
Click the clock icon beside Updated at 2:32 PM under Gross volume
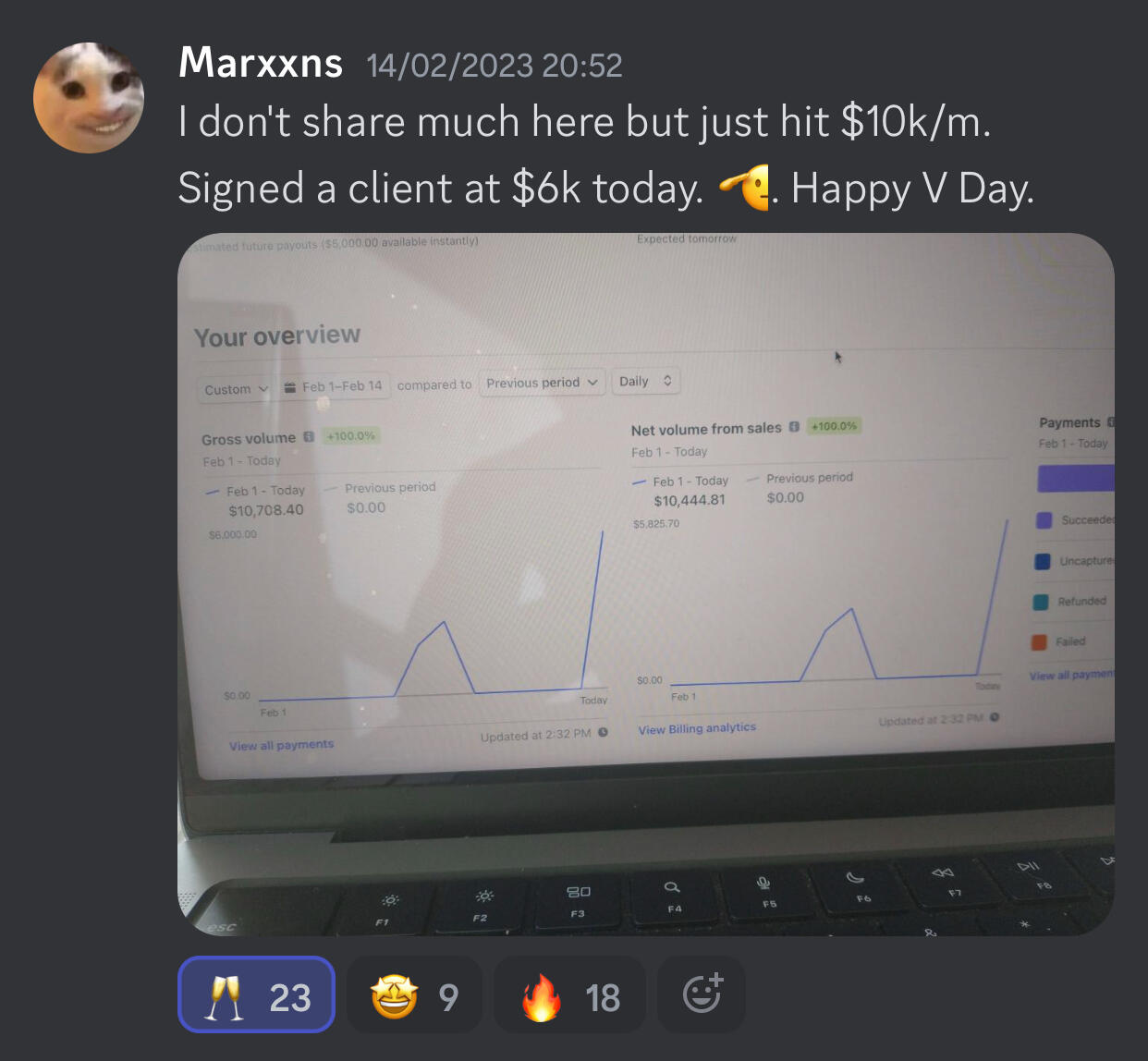coord(603,733)
